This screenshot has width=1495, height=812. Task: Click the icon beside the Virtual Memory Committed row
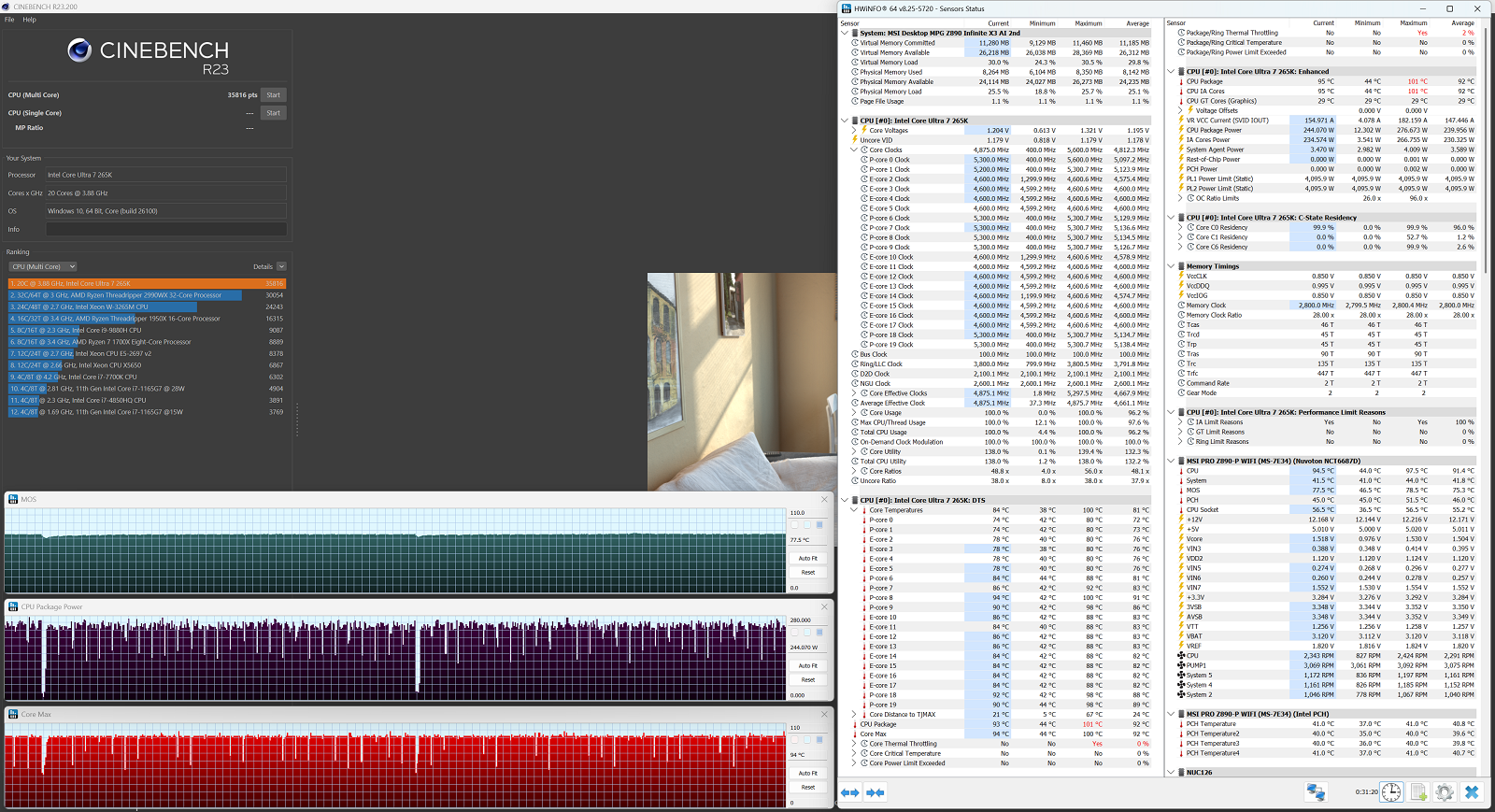[x=854, y=43]
